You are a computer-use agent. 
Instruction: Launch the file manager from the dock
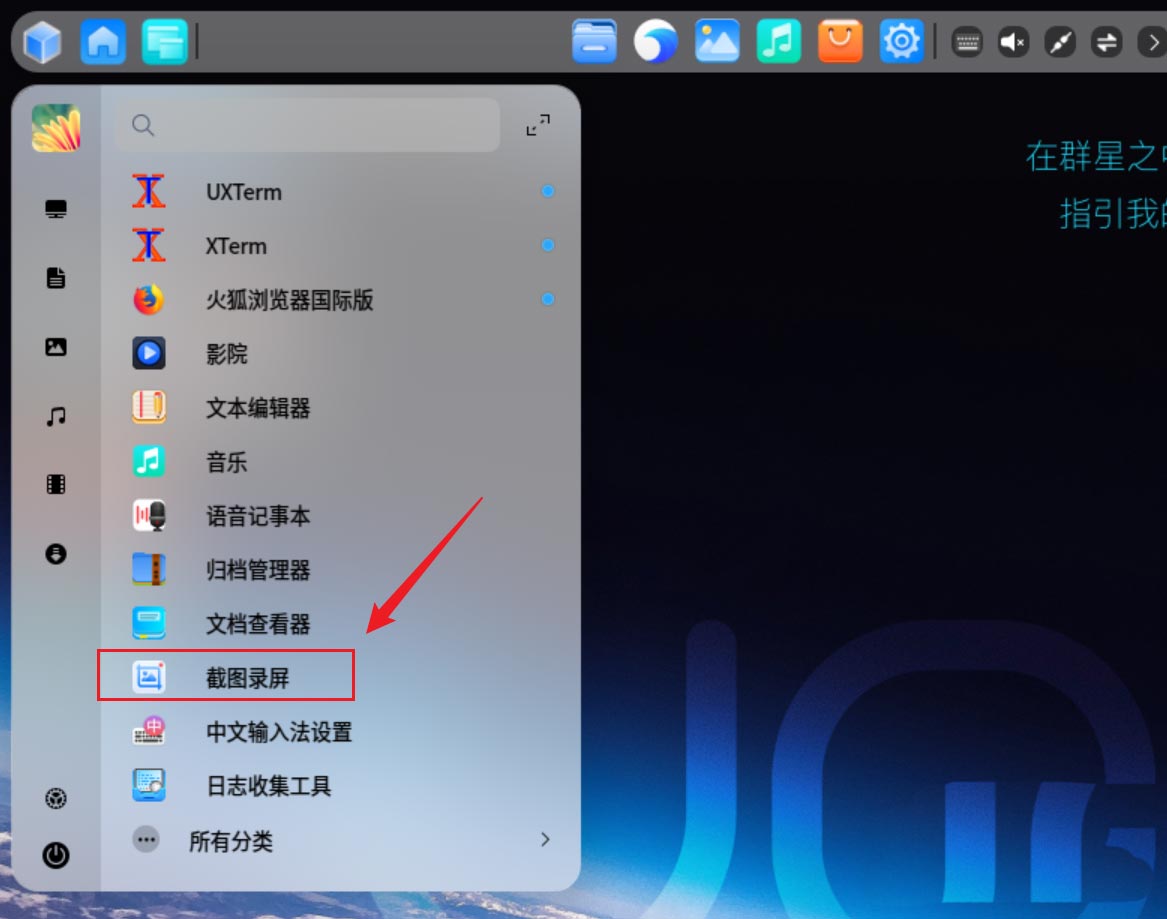click(x=594, y=41)
